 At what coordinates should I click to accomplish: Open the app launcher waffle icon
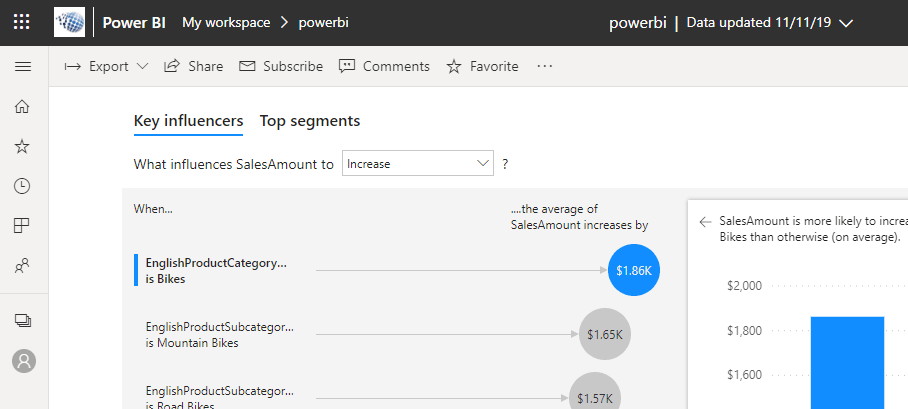22,22
